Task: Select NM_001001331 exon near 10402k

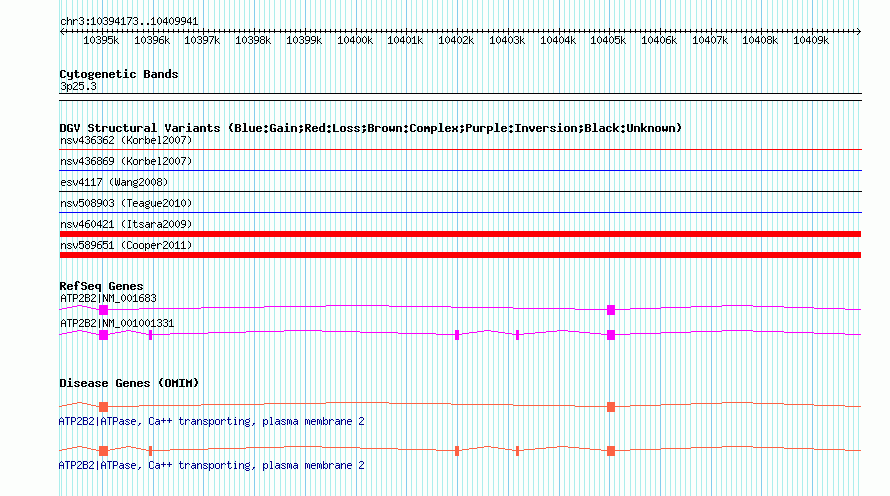Action: pos(457,335)
